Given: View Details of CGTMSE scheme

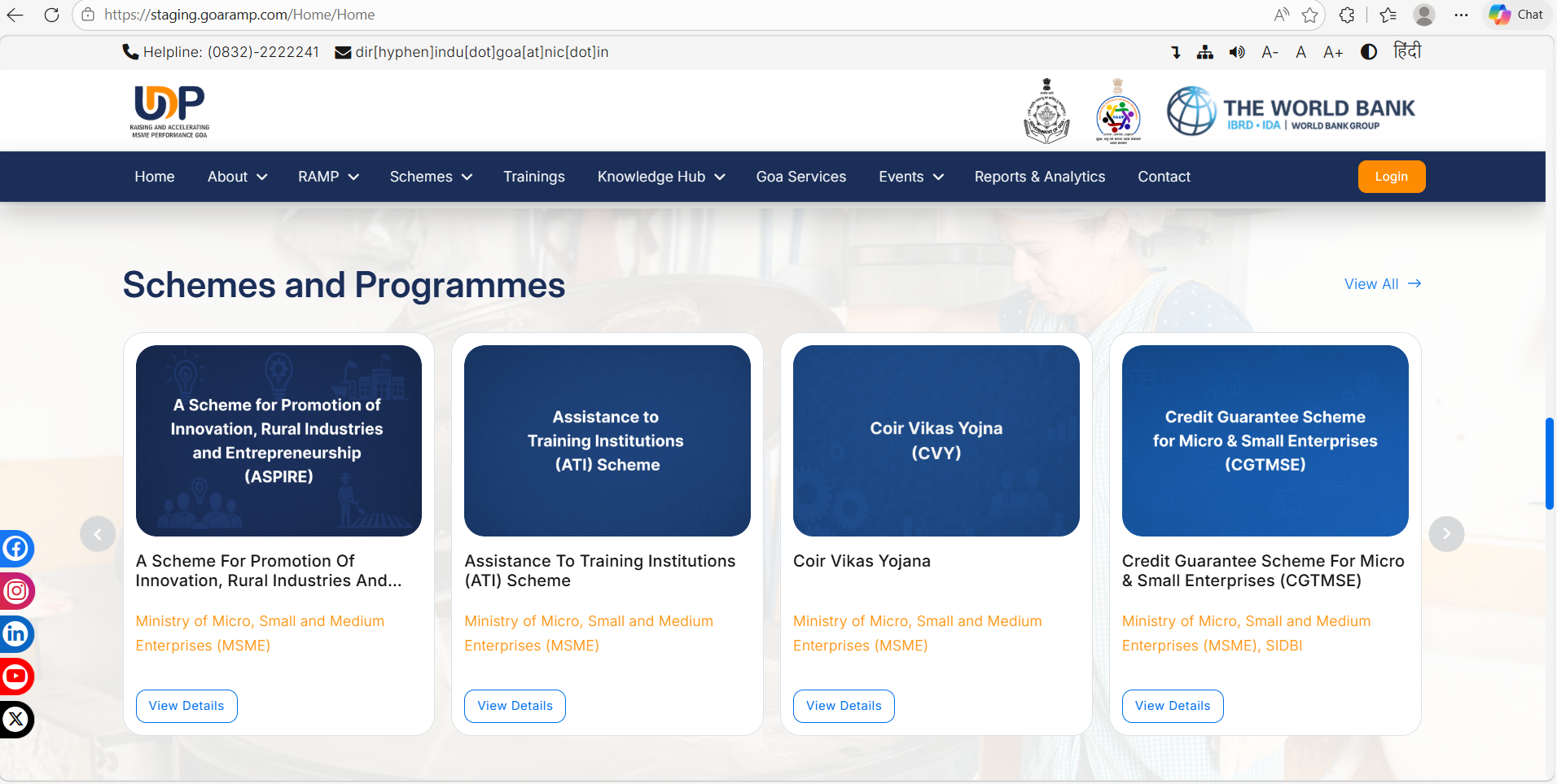Looking at the screenshot, I should click(x=1173, y=706).
